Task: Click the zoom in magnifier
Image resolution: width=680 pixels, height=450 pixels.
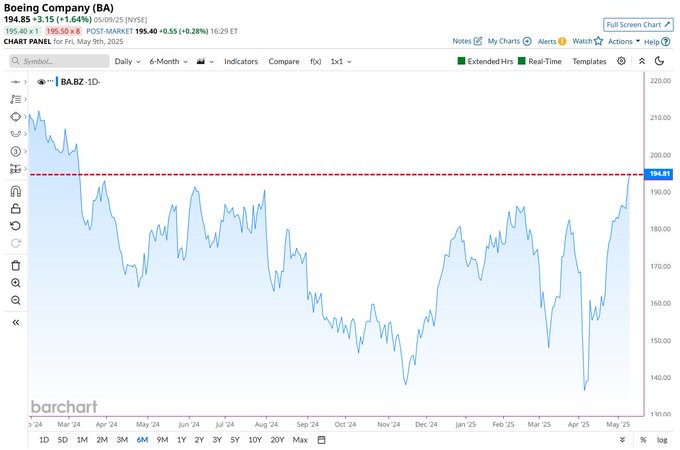Action: [x=16, y=283]
